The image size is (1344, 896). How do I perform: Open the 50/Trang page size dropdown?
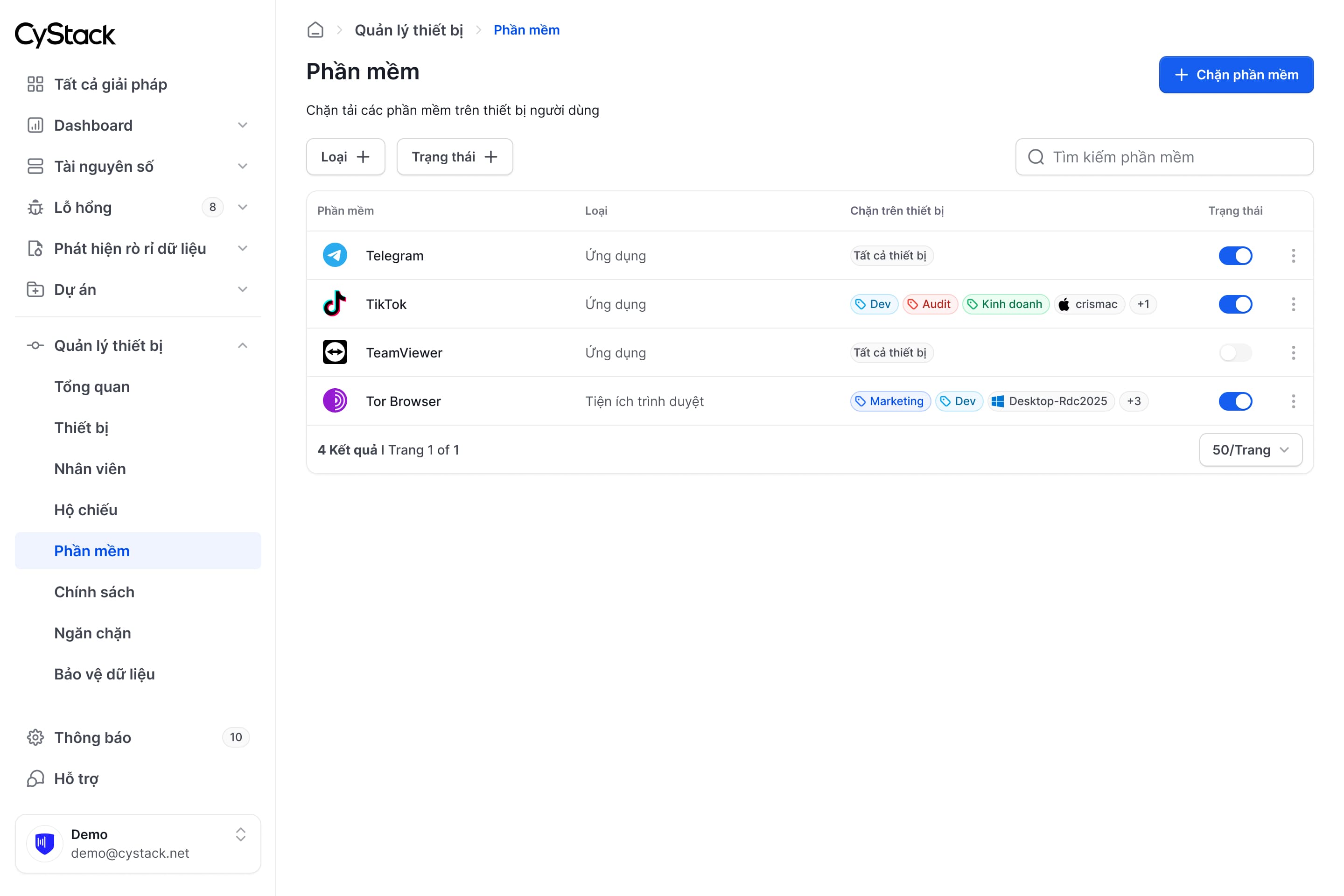(1251, 450)
